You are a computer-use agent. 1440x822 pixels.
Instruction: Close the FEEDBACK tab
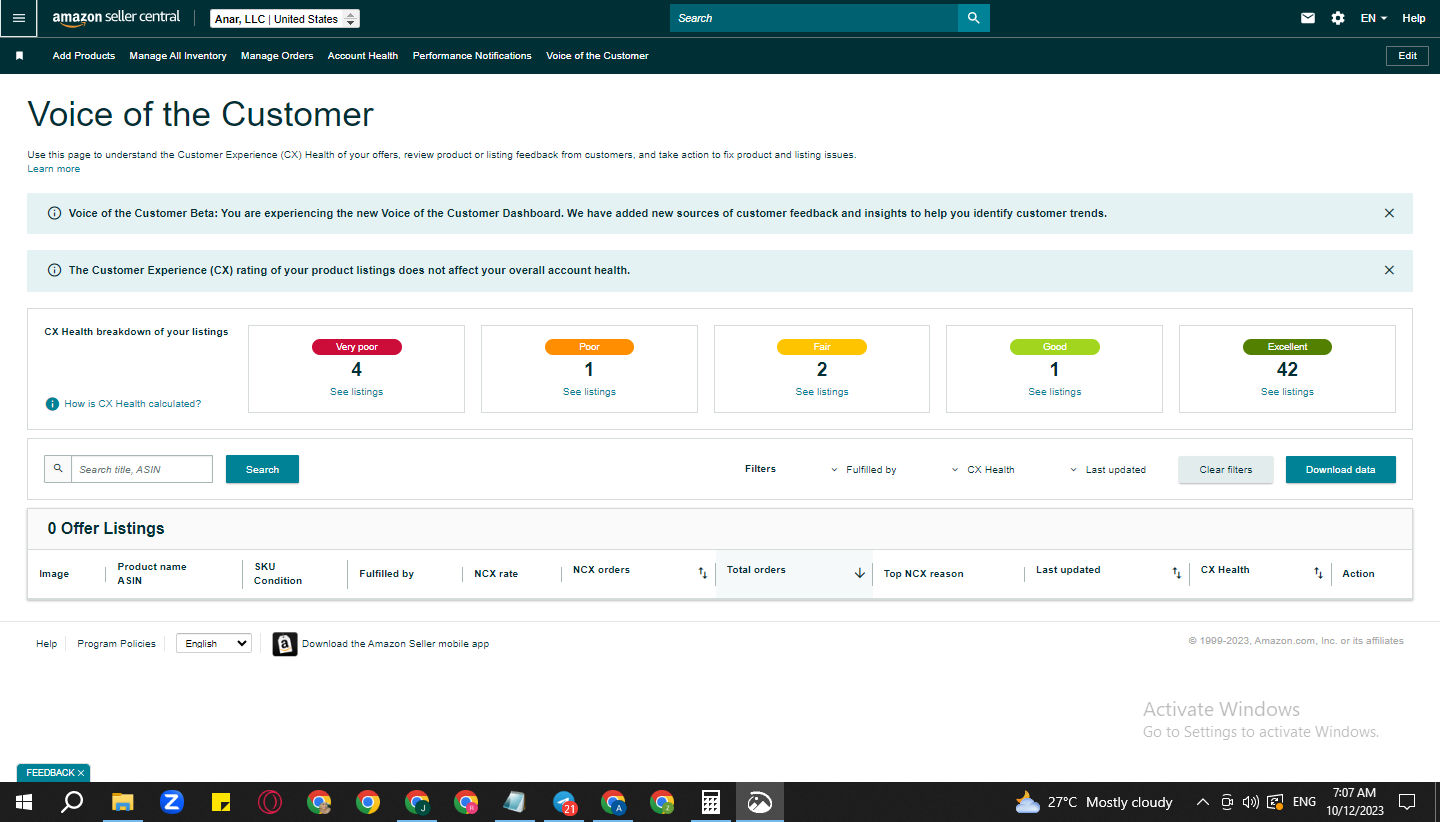pyautogui.click(x=81, y=773)
